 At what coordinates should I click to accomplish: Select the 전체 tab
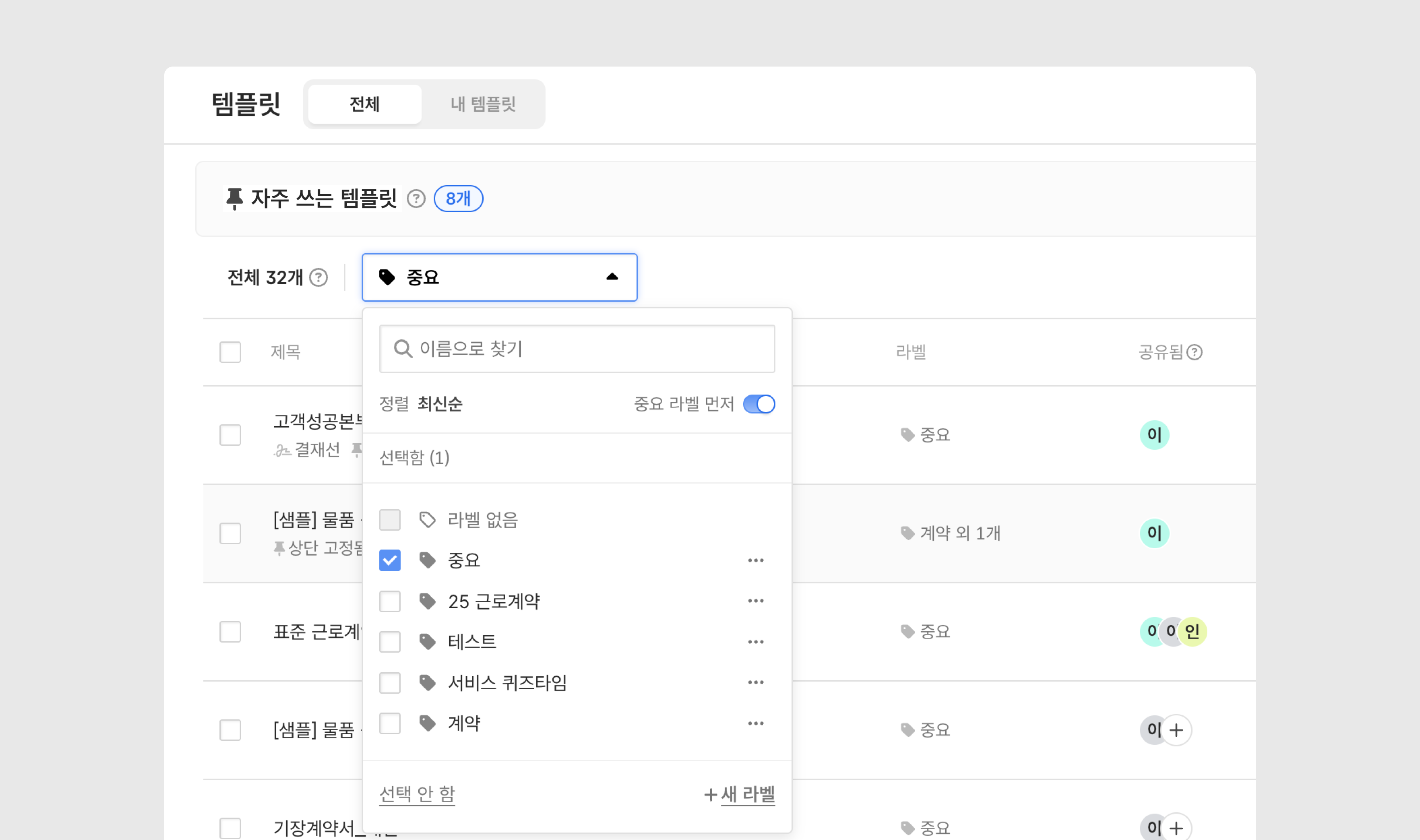pyautogui.click(x=365, y=104)
